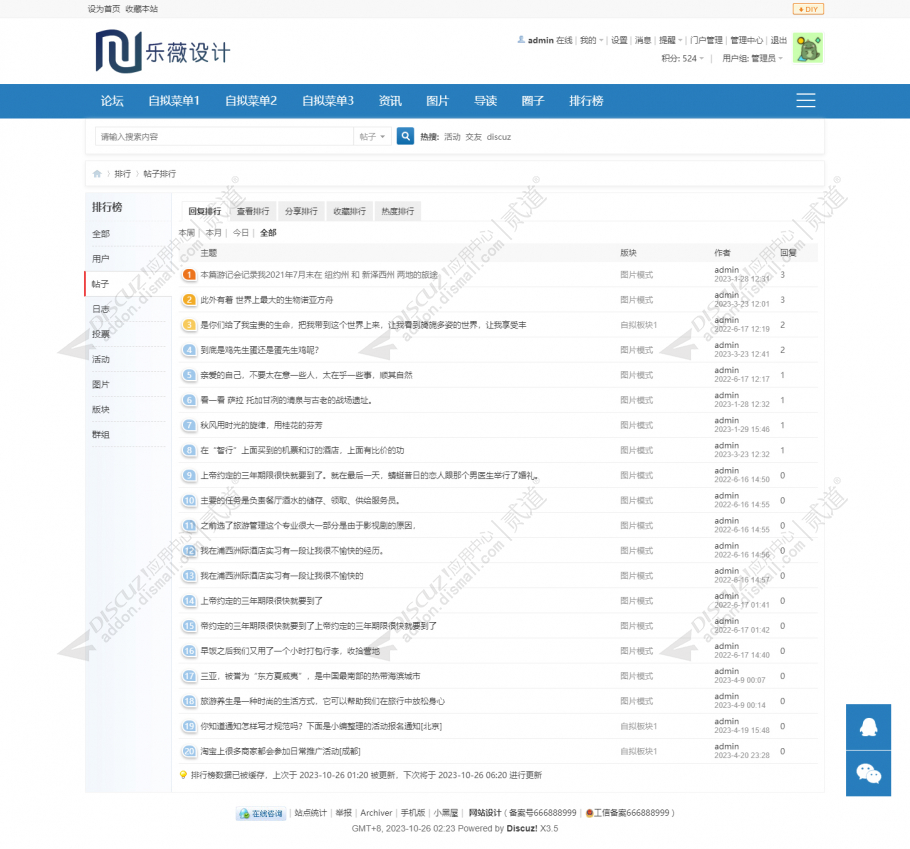Click the discuz hot search keyword
The height and width of the screenshot is (849, 910).
499,137
